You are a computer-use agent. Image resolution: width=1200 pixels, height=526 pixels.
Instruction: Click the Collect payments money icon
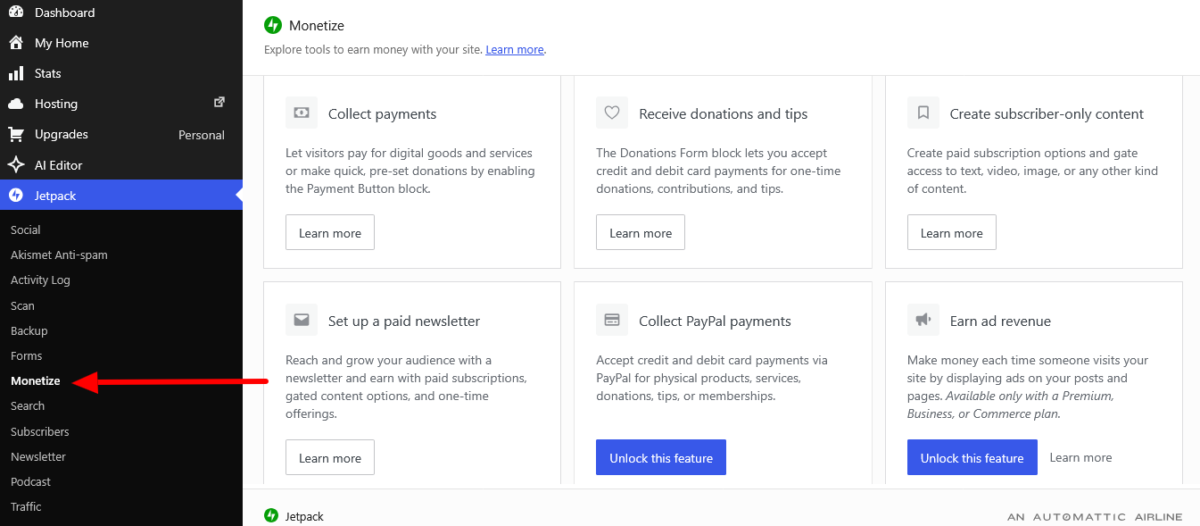[x=301, y=113]
